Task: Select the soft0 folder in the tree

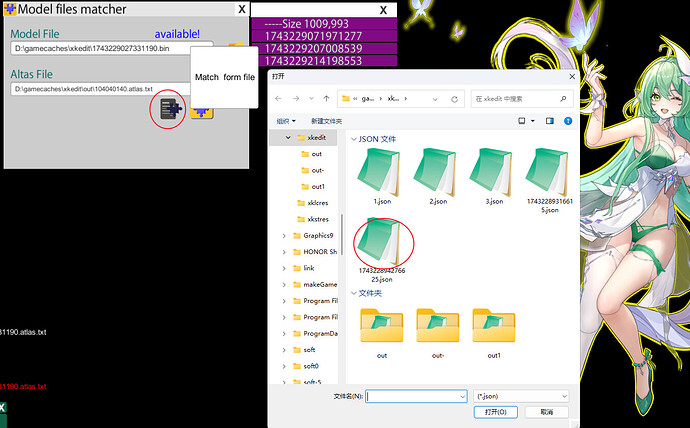Action: [306, 366]
